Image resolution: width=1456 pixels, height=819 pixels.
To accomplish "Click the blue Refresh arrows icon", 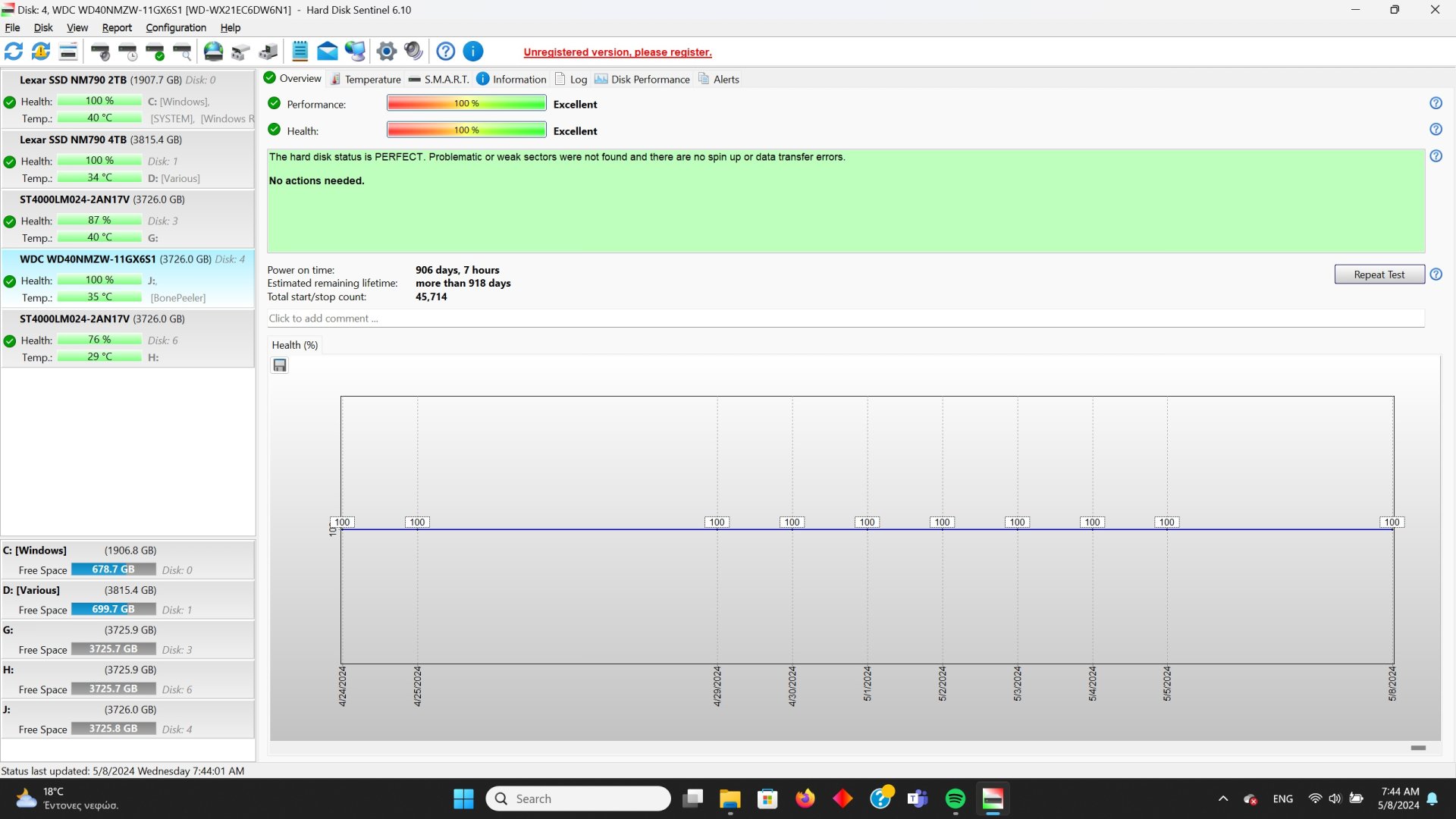I will pyautogui.click(x=14, y=52).
